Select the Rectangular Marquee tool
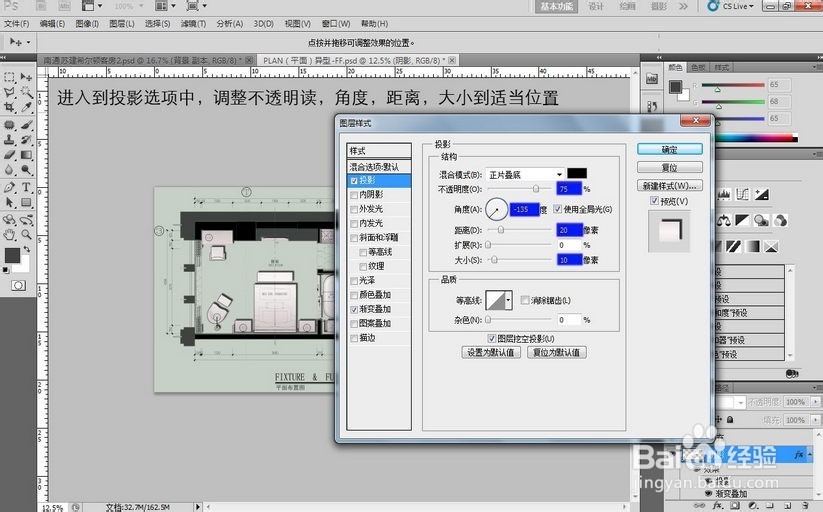This screenshot has height=512, width=823. (9, 77)
